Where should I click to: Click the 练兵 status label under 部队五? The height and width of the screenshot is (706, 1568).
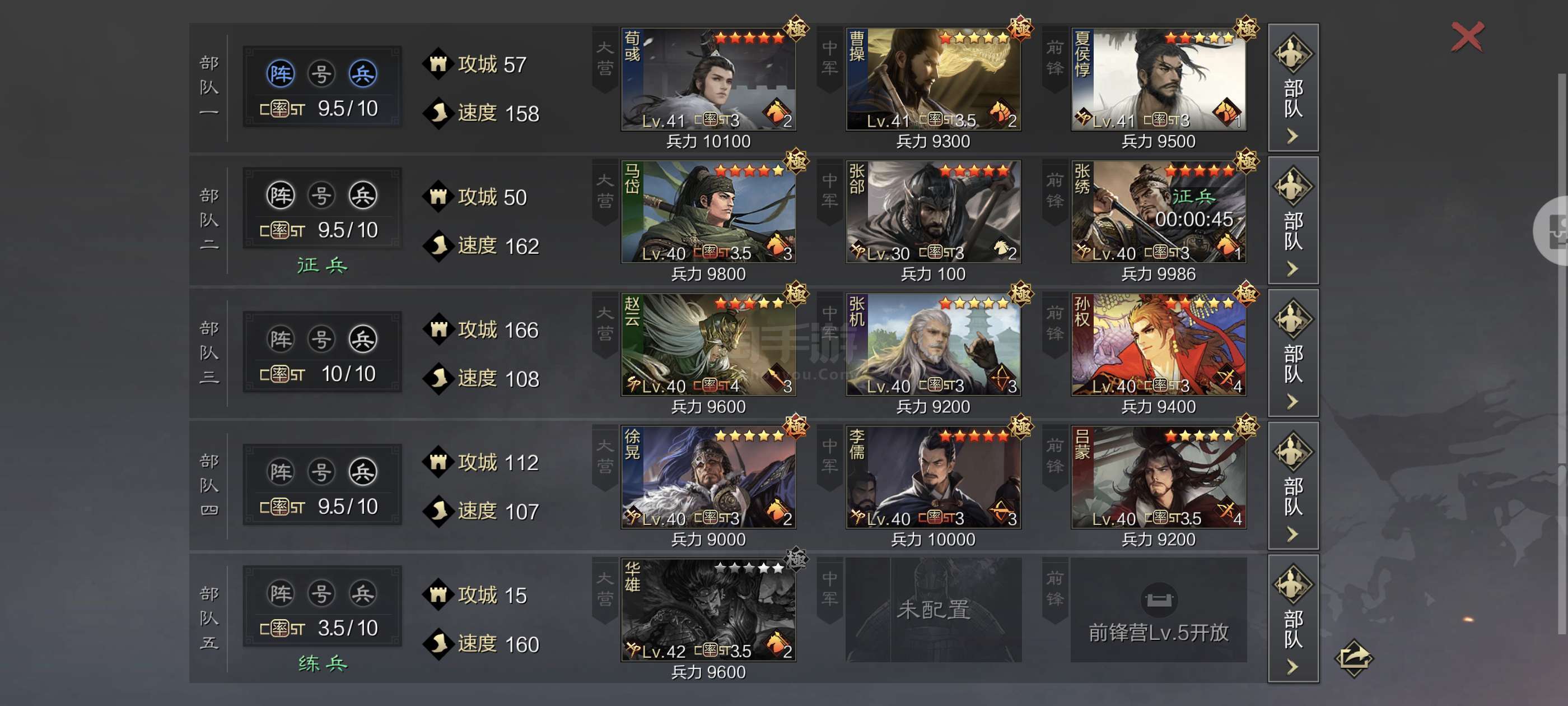[x=322, y=663]
